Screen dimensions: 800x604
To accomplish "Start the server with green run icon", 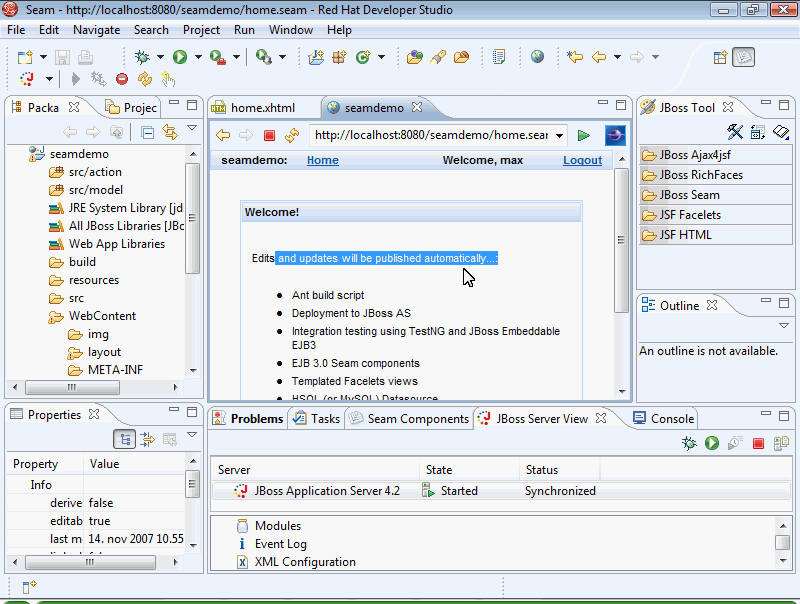I will tap(712, 443).
